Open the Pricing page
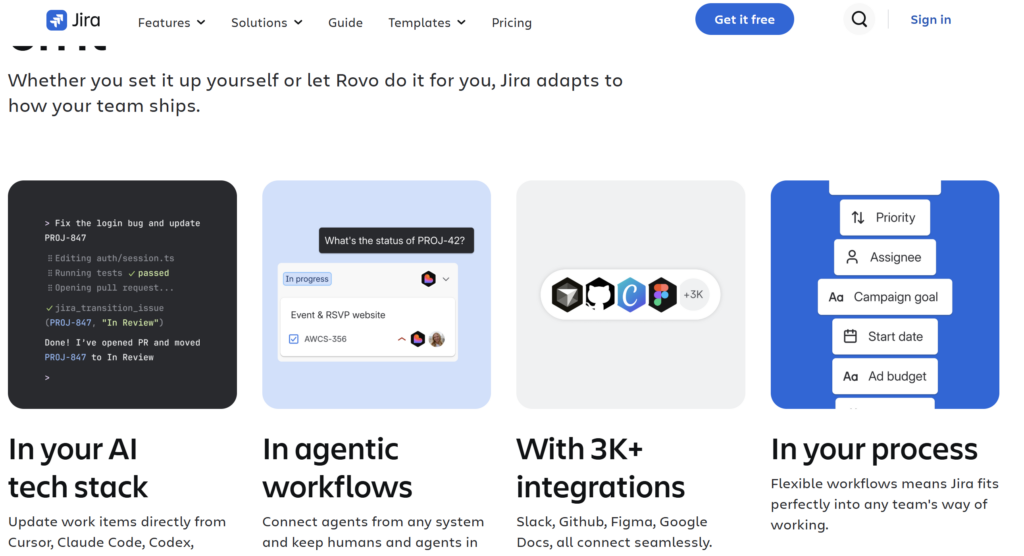 [511, 22]
